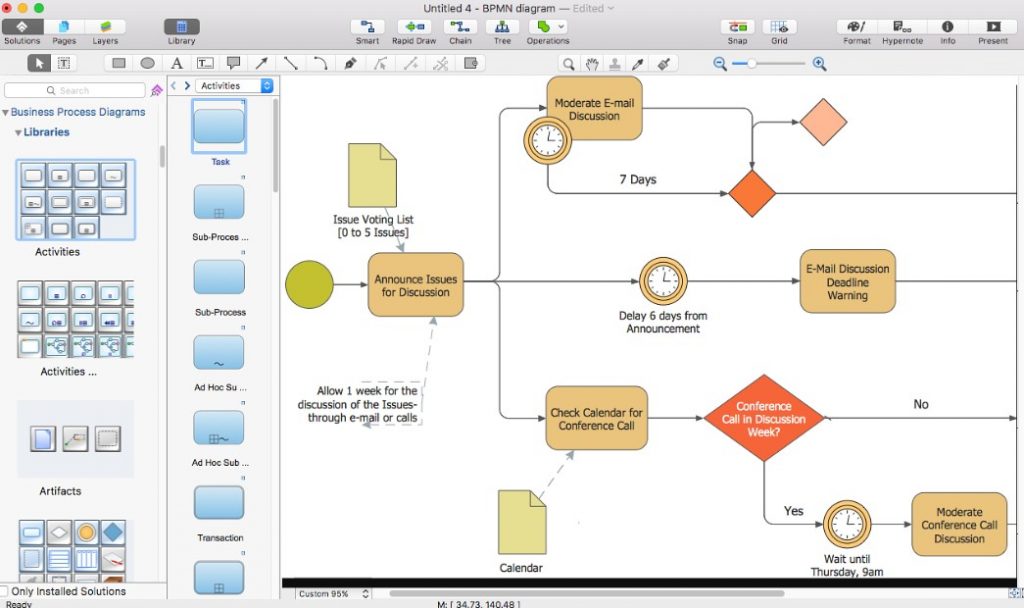Screen dimensions: 1024x608
Task: Click the zoom slider track
Action: click(x=769, y=64)
